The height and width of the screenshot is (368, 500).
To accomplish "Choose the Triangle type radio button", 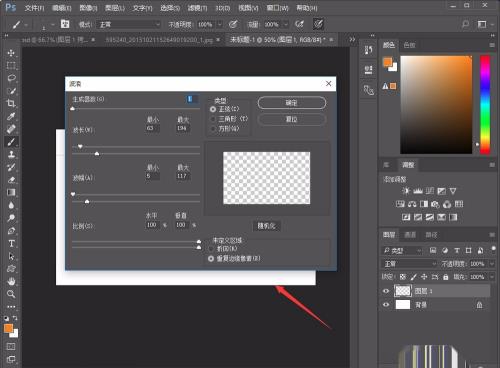I will click(213, 119).
